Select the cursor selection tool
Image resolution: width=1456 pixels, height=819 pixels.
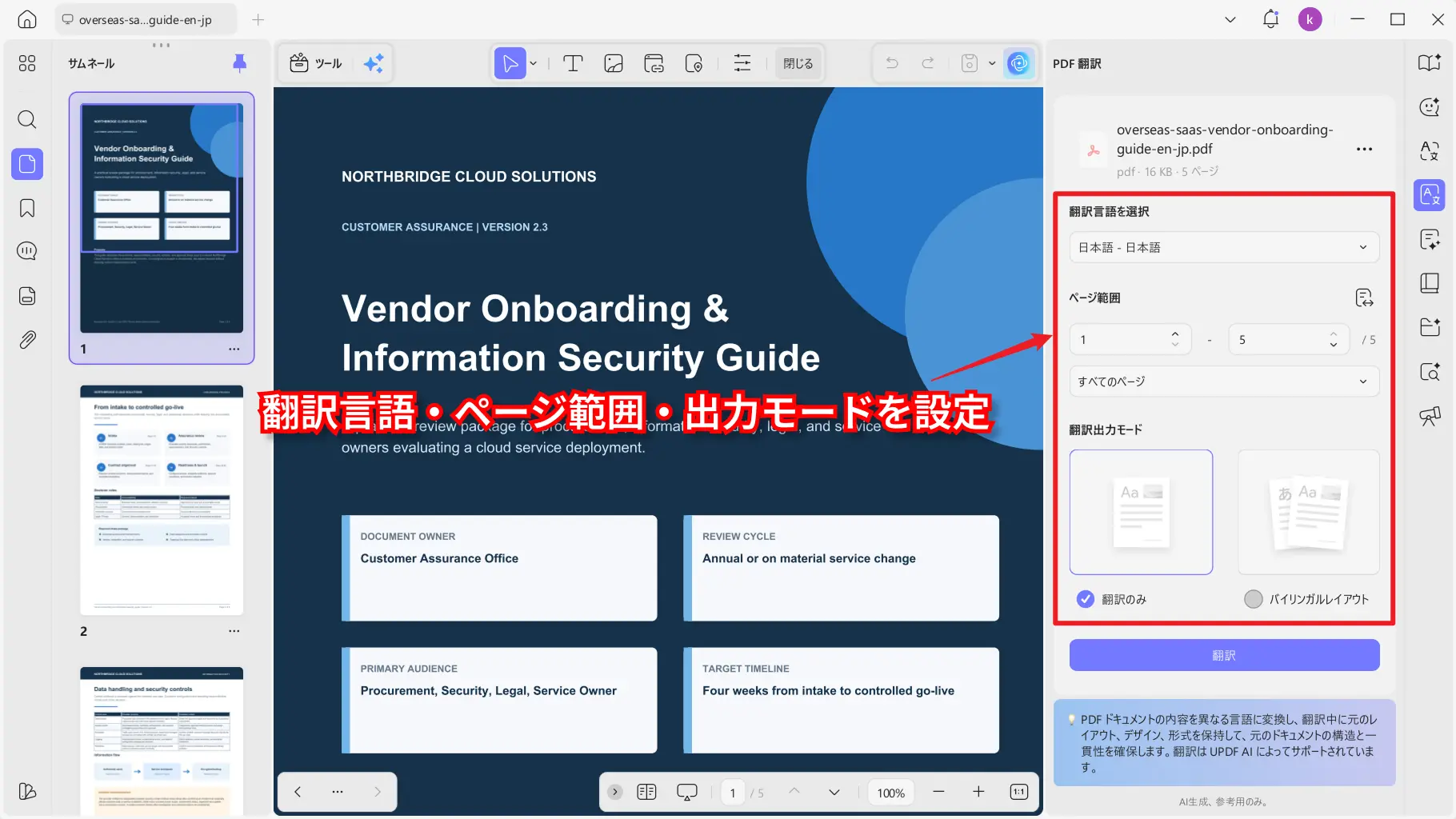click(510, 63)
